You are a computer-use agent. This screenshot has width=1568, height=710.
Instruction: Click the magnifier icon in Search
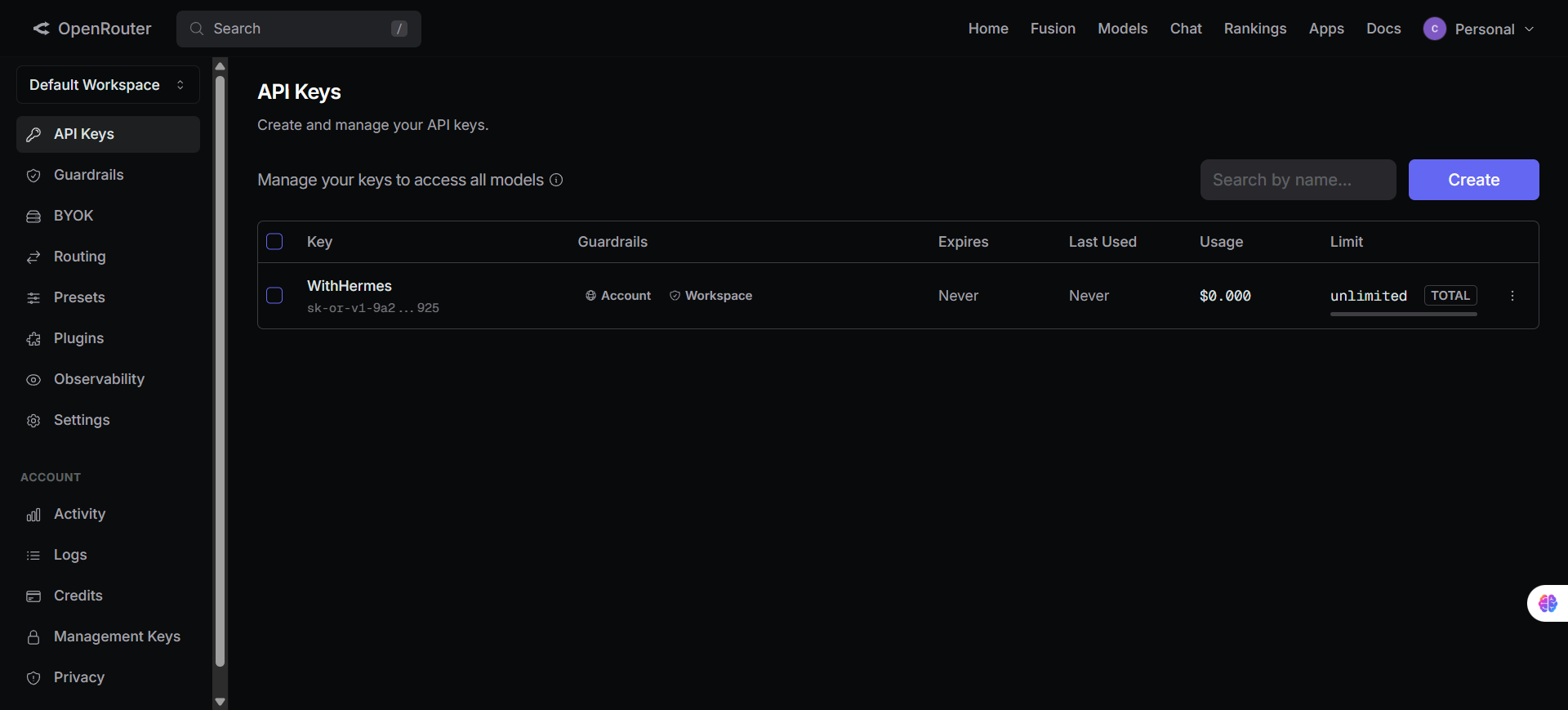pyautogui.click(x=197, y=29)
